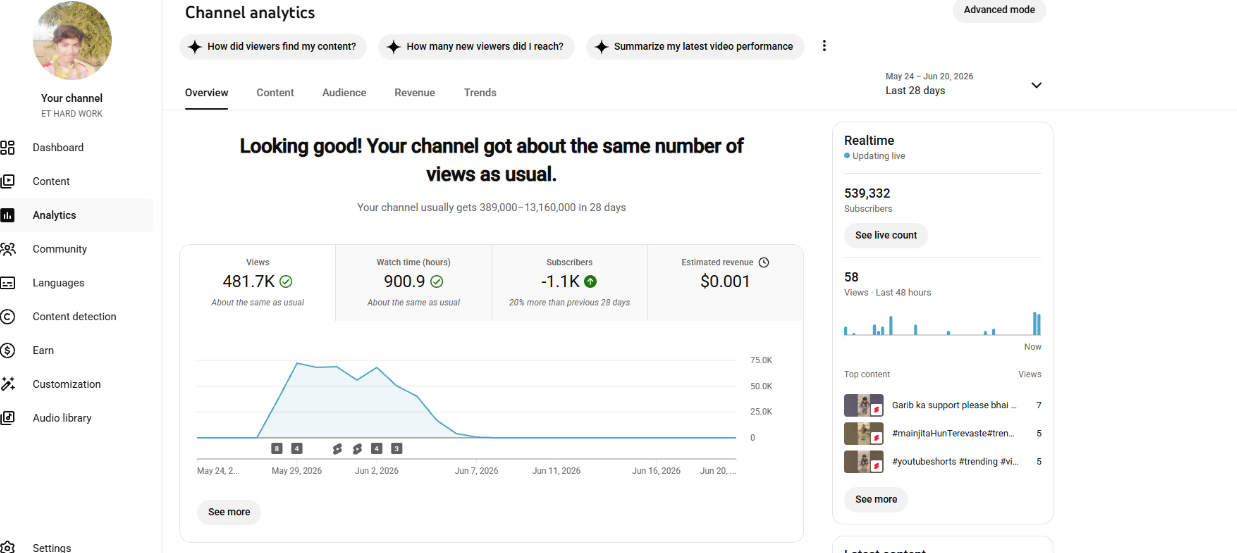This screenshot has height=553, width=1237.
Task: Click the Advanced mode button
Action: (999, 10)
